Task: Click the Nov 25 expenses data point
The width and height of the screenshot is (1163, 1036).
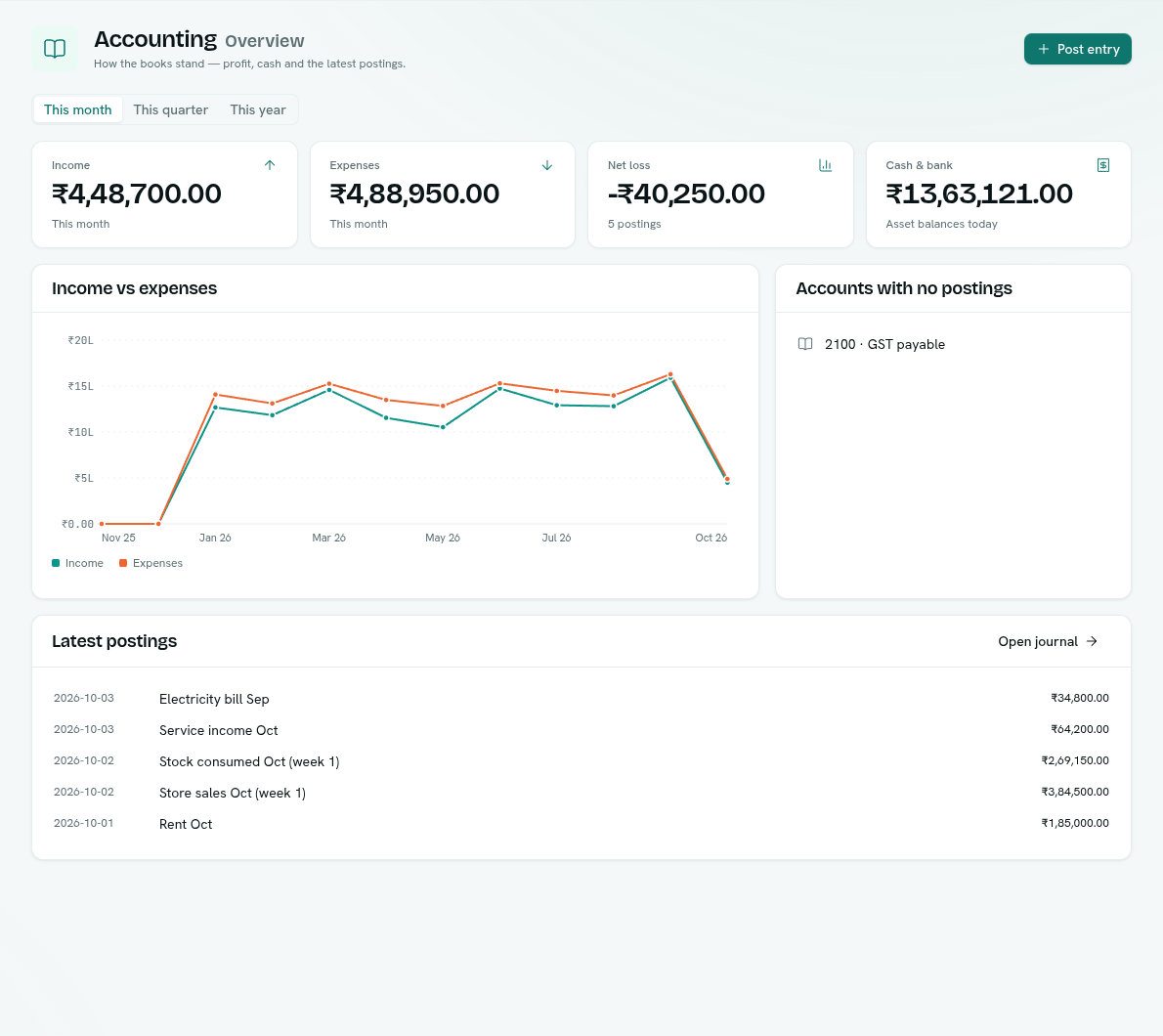Action: point(102,524)
